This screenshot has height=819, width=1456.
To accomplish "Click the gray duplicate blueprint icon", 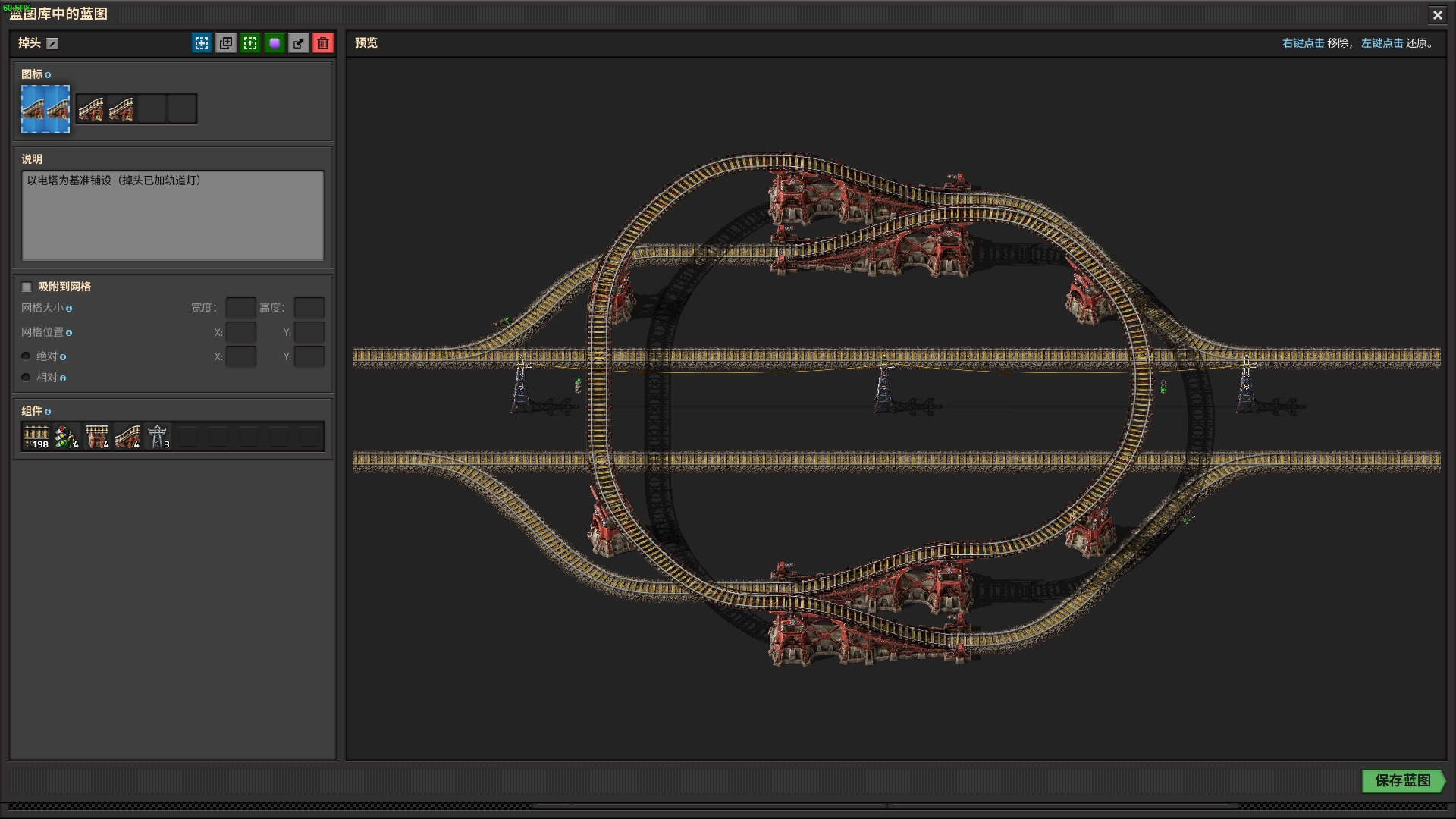I will (x=226, y=43).
